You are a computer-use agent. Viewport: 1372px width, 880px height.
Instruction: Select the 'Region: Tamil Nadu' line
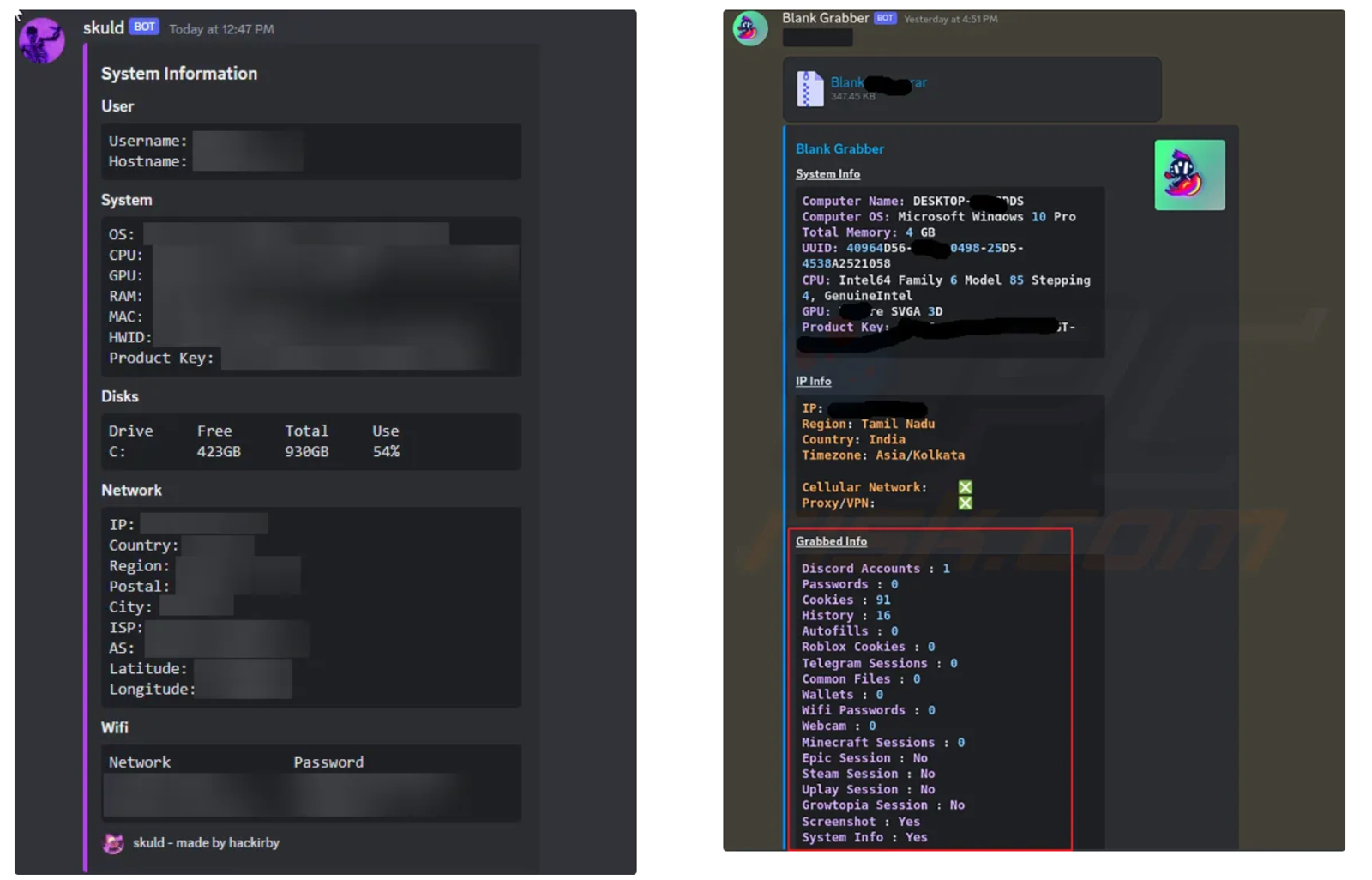pos(868,424)
